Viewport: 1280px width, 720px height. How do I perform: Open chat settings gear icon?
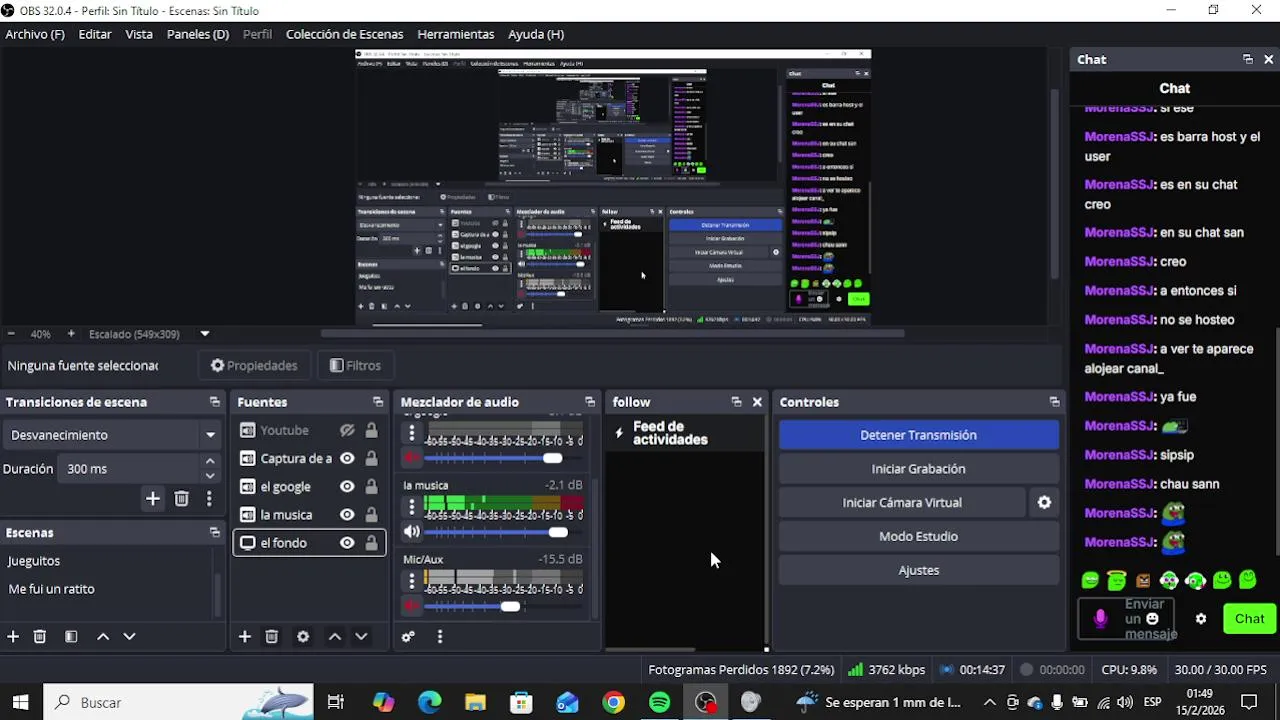pos(1201,619)
